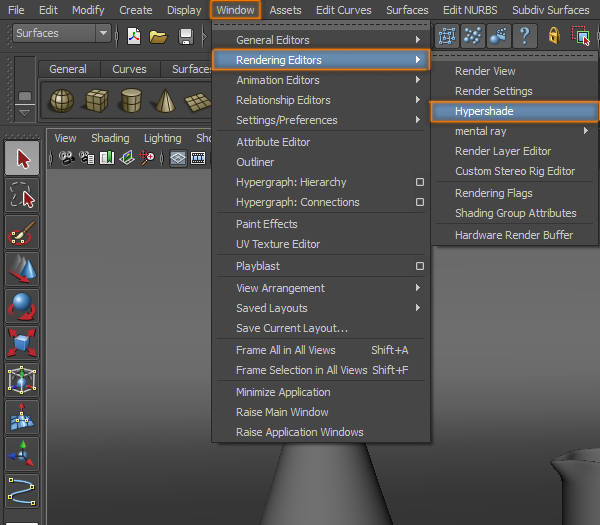Choose the Paint Selection tool
Viewport: 600px width, 525px height.
tap(22, 233)
